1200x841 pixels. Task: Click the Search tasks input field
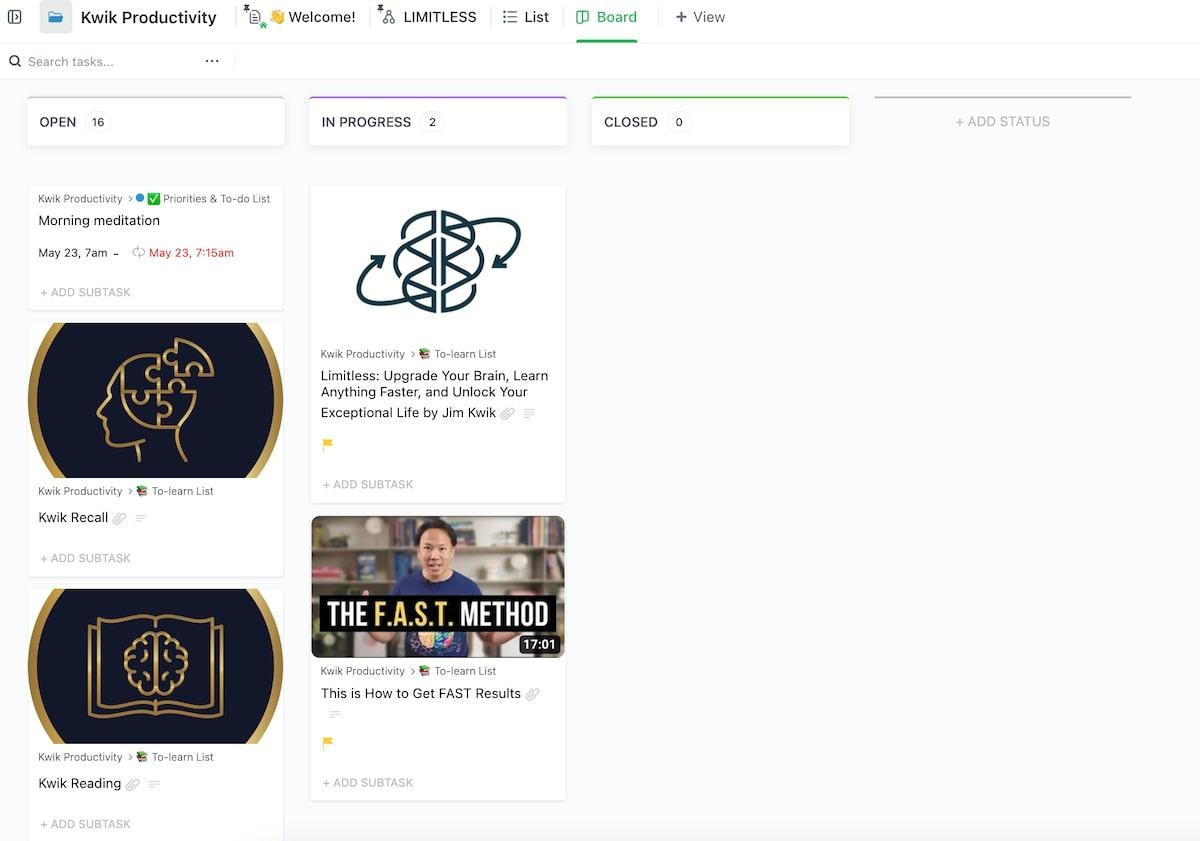pyautogui.click(x=110, y=61)
